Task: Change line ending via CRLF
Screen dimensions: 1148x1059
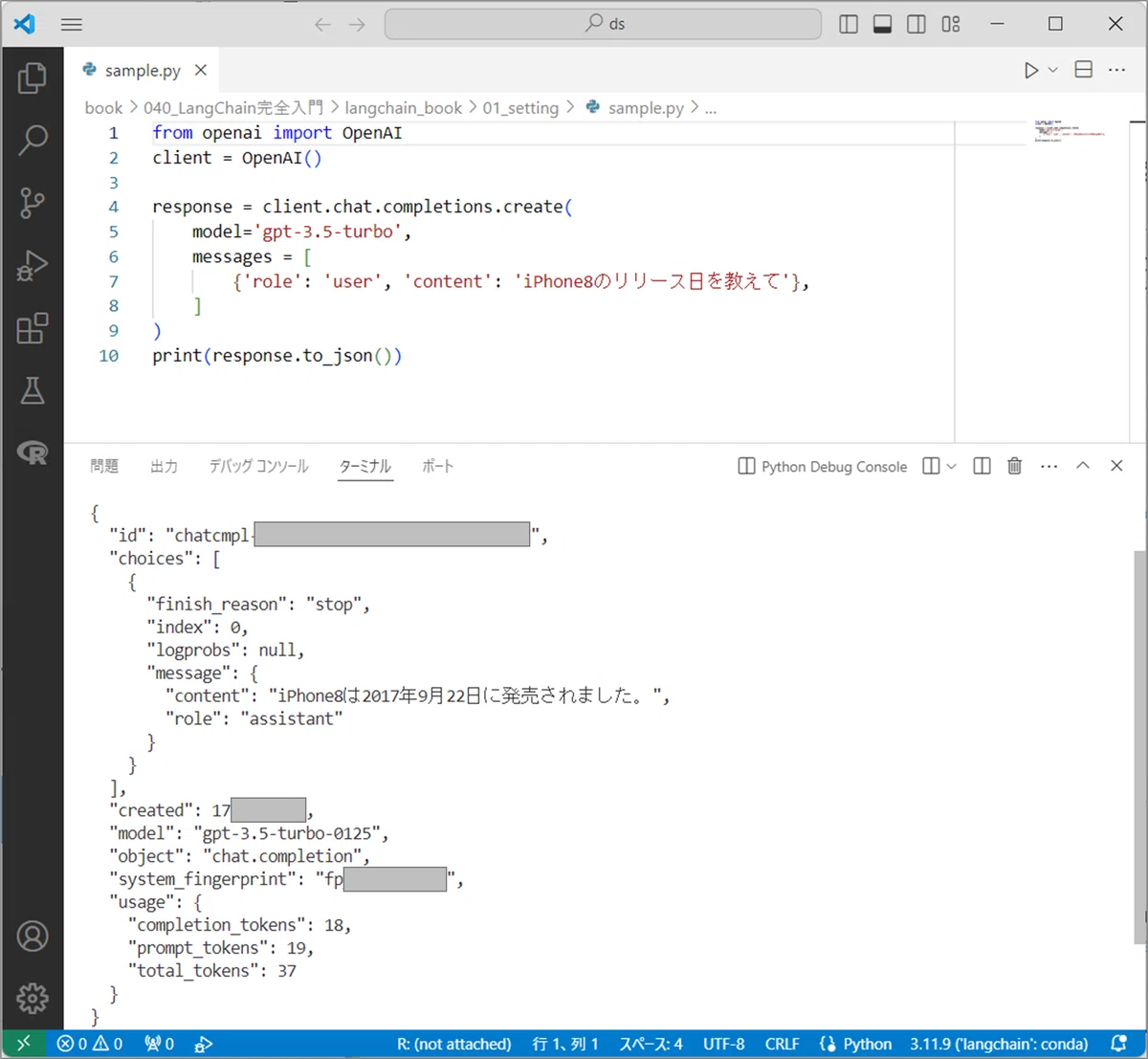Action: pyautogui.click(x=782, y=1044)
